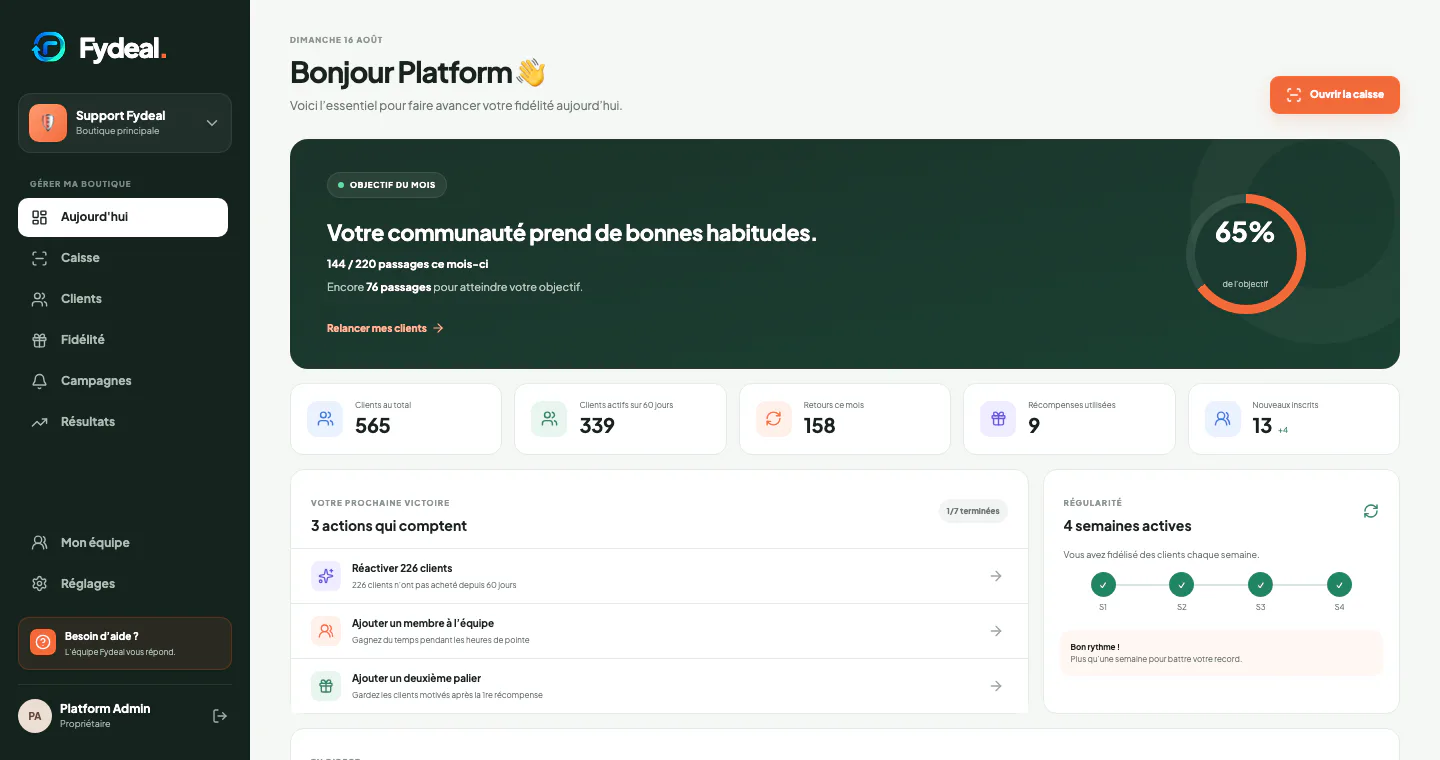Image resolution: width=1440 pixels, height=760 pixels.
Task: Open the Clients au total card
Action: click(396, 419)
